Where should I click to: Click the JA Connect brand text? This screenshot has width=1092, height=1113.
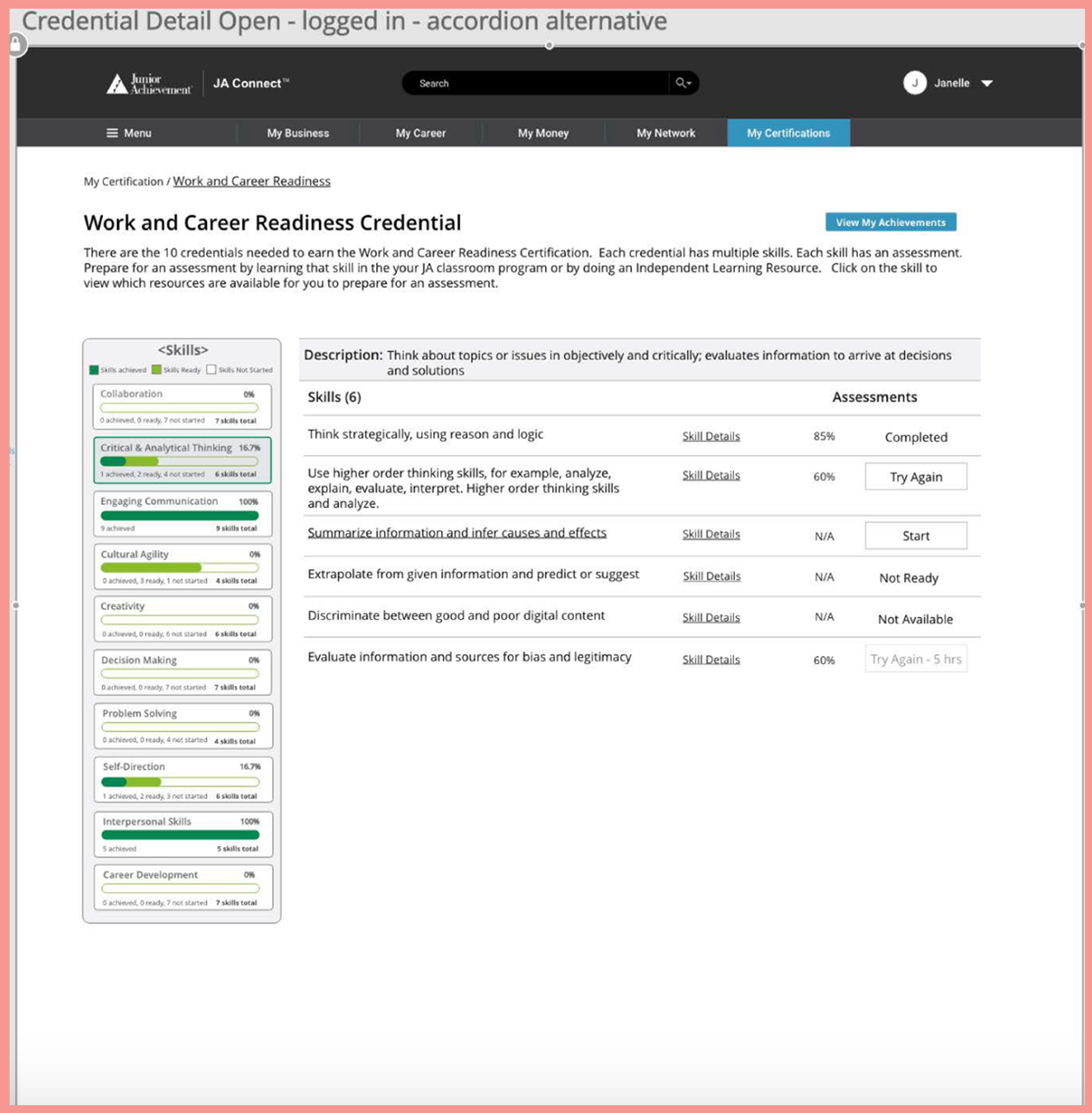coord(250,83)
